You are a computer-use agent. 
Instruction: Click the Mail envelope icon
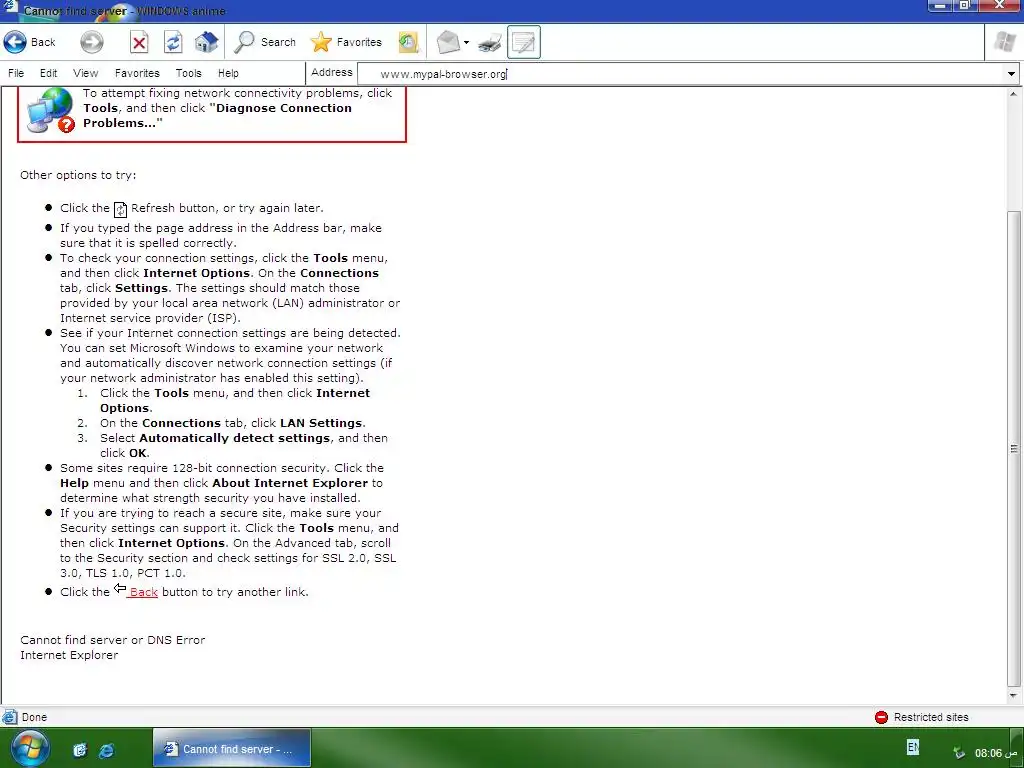tap(448, 42)
